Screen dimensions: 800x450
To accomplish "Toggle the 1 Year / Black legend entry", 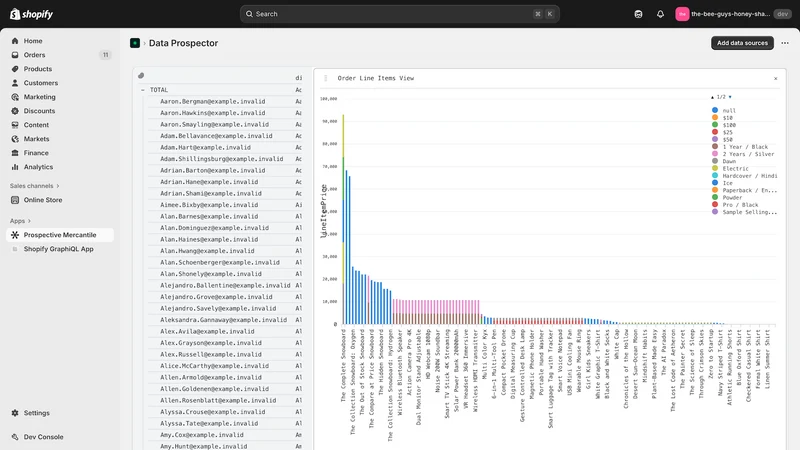I will tap(740, 146).
